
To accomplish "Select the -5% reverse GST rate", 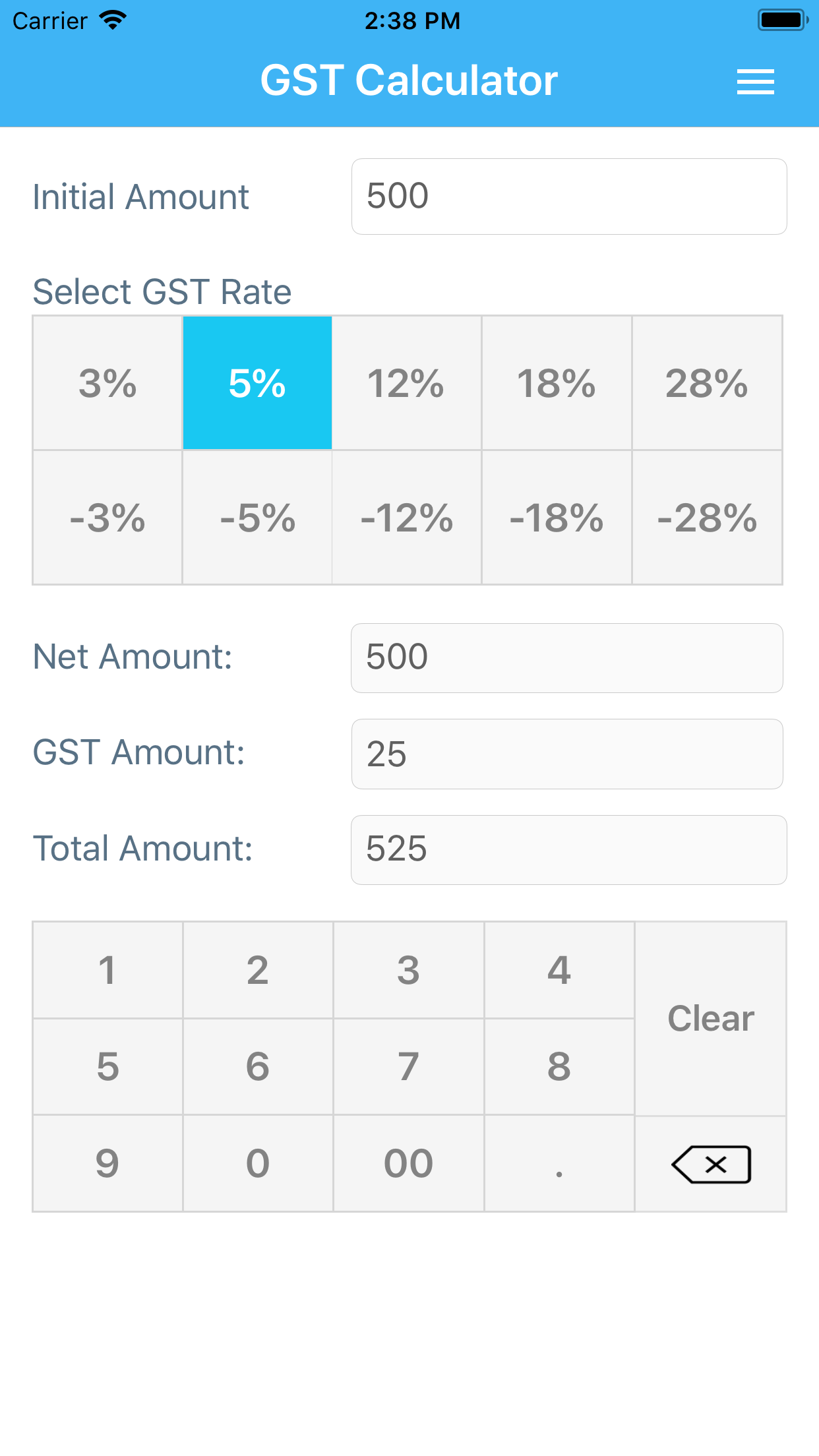I will pos(257,518).
